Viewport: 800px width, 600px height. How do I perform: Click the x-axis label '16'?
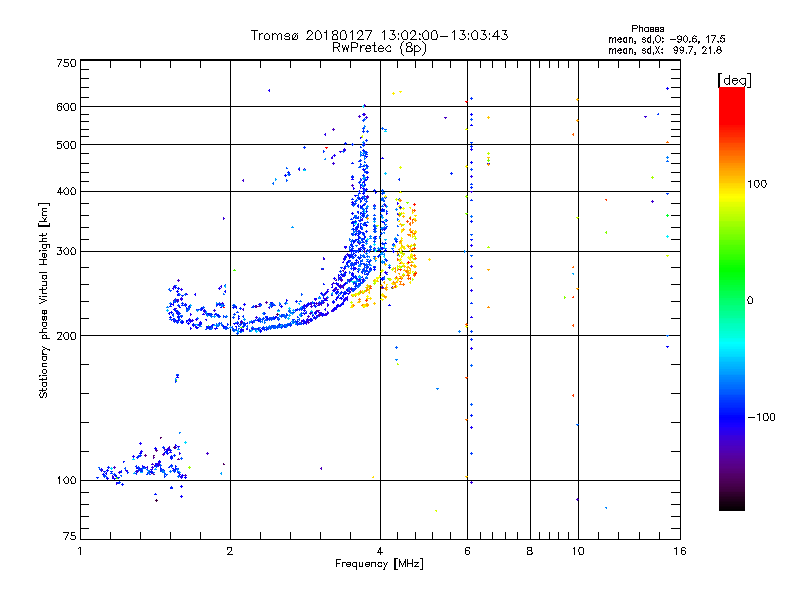(x=680, y=551)
